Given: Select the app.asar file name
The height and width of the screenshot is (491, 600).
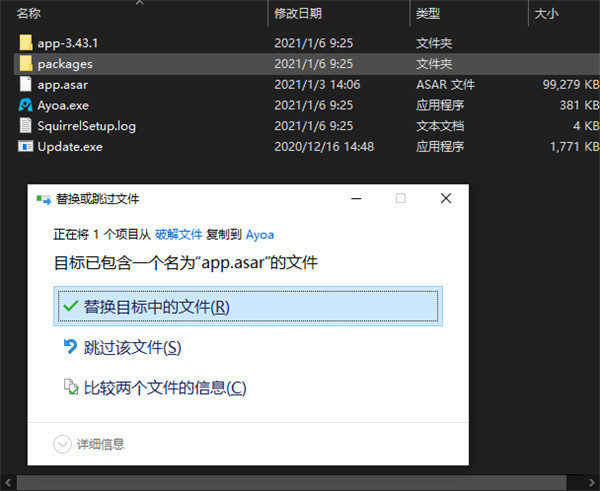Looking at the screenshot, I should point(63,85).
